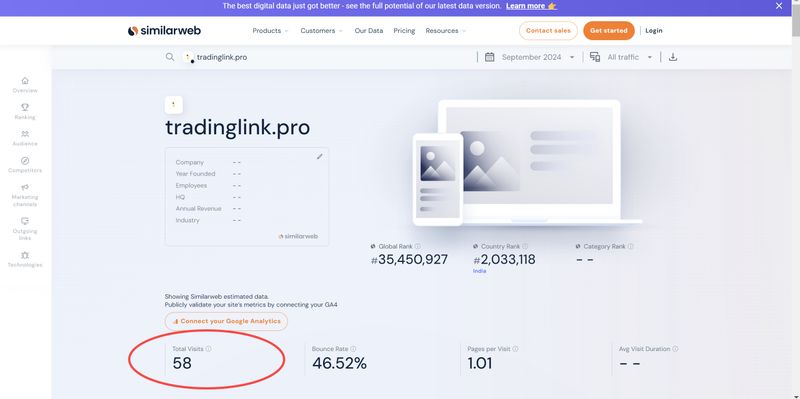Close the top announcement banner
This screenshot has height=399, width=800.
click(x=779, y=6)
